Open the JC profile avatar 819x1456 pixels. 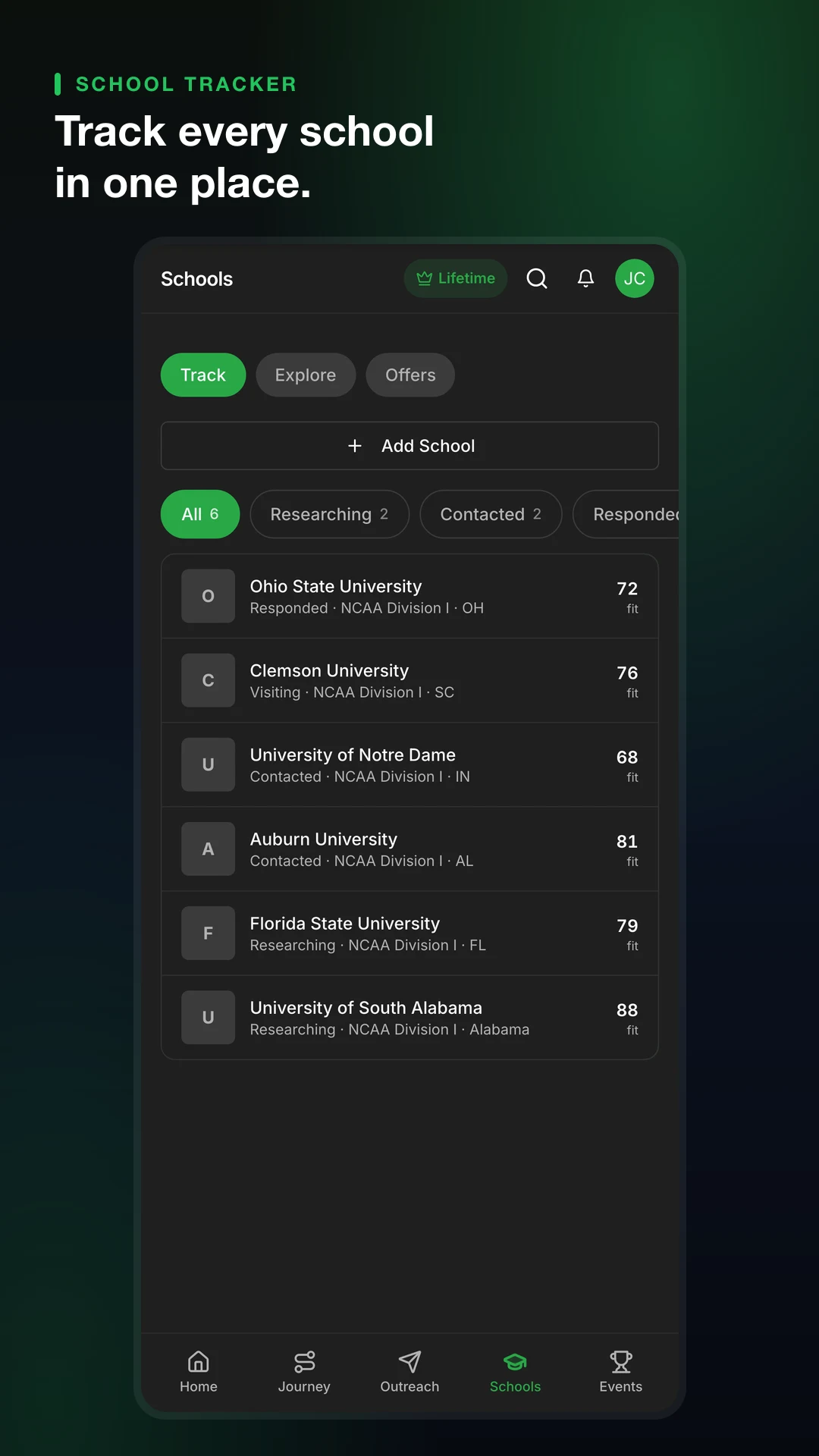pos(635,278)
